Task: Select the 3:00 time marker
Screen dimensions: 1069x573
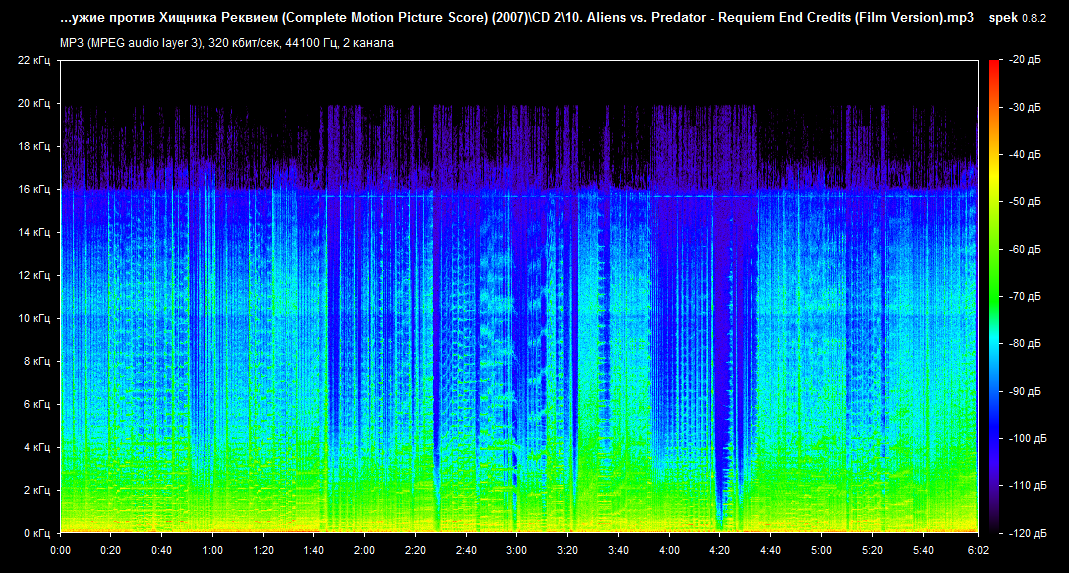Action: coord(517,550)
